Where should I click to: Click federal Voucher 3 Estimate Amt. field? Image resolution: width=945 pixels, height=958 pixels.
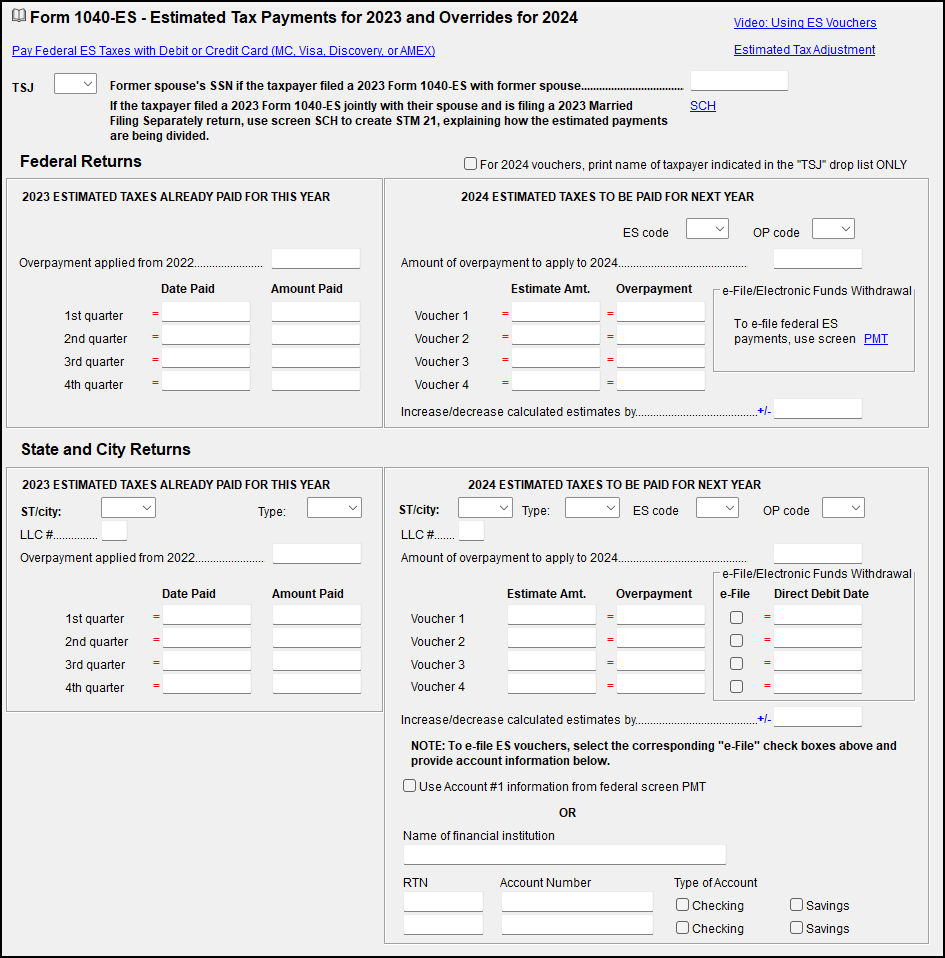tap(556, 358)
